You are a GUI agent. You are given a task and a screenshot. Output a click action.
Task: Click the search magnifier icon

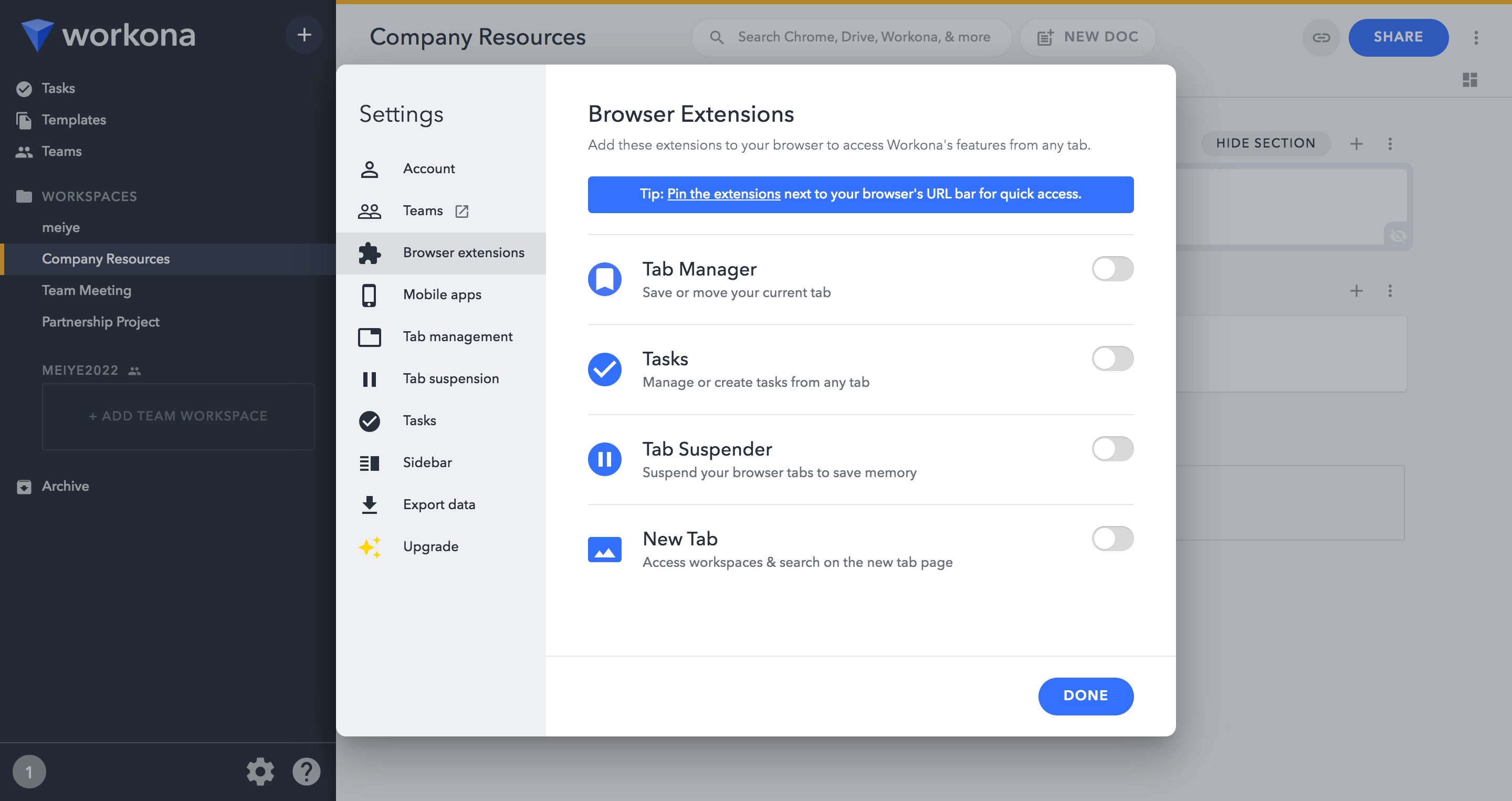(716, 38)
